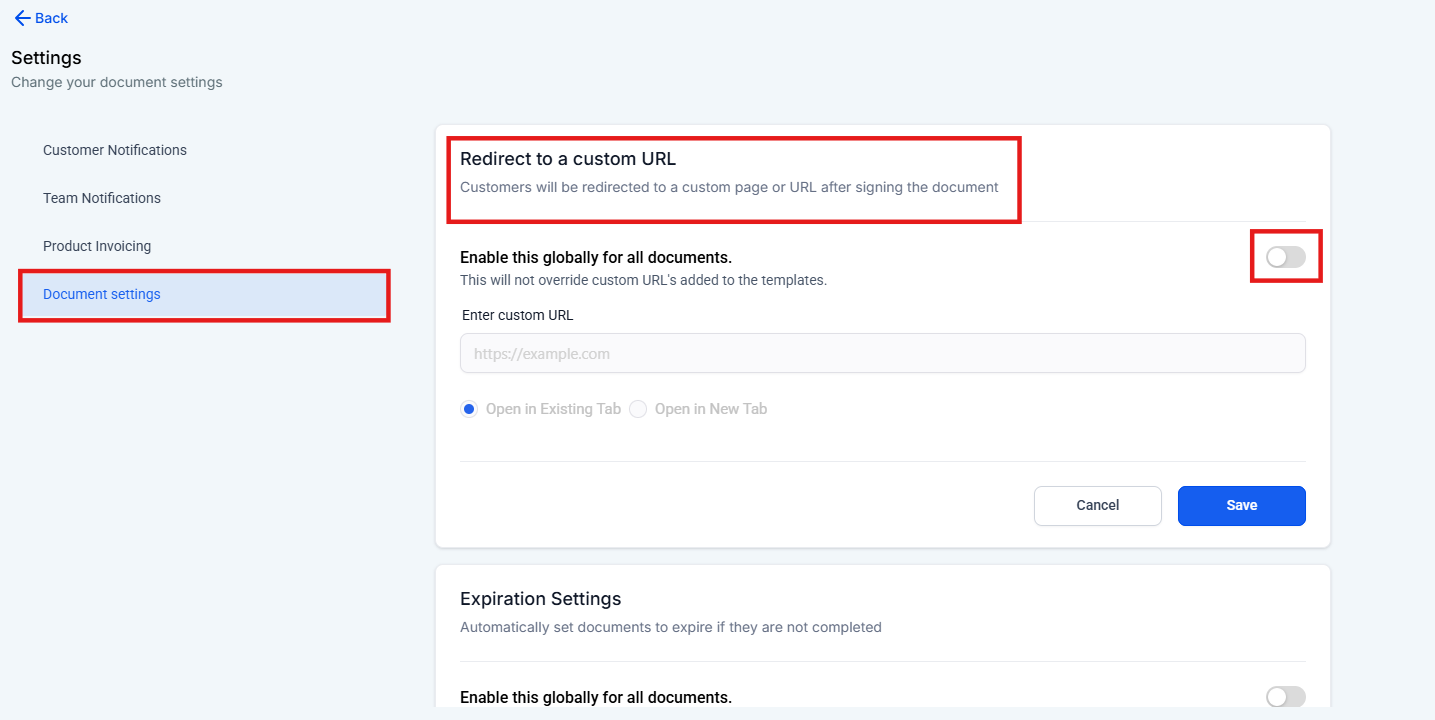This screenshot has height=720, width=1435.
Task: Click the Expiration Settings heading
Action: click(x=540, y=599)
